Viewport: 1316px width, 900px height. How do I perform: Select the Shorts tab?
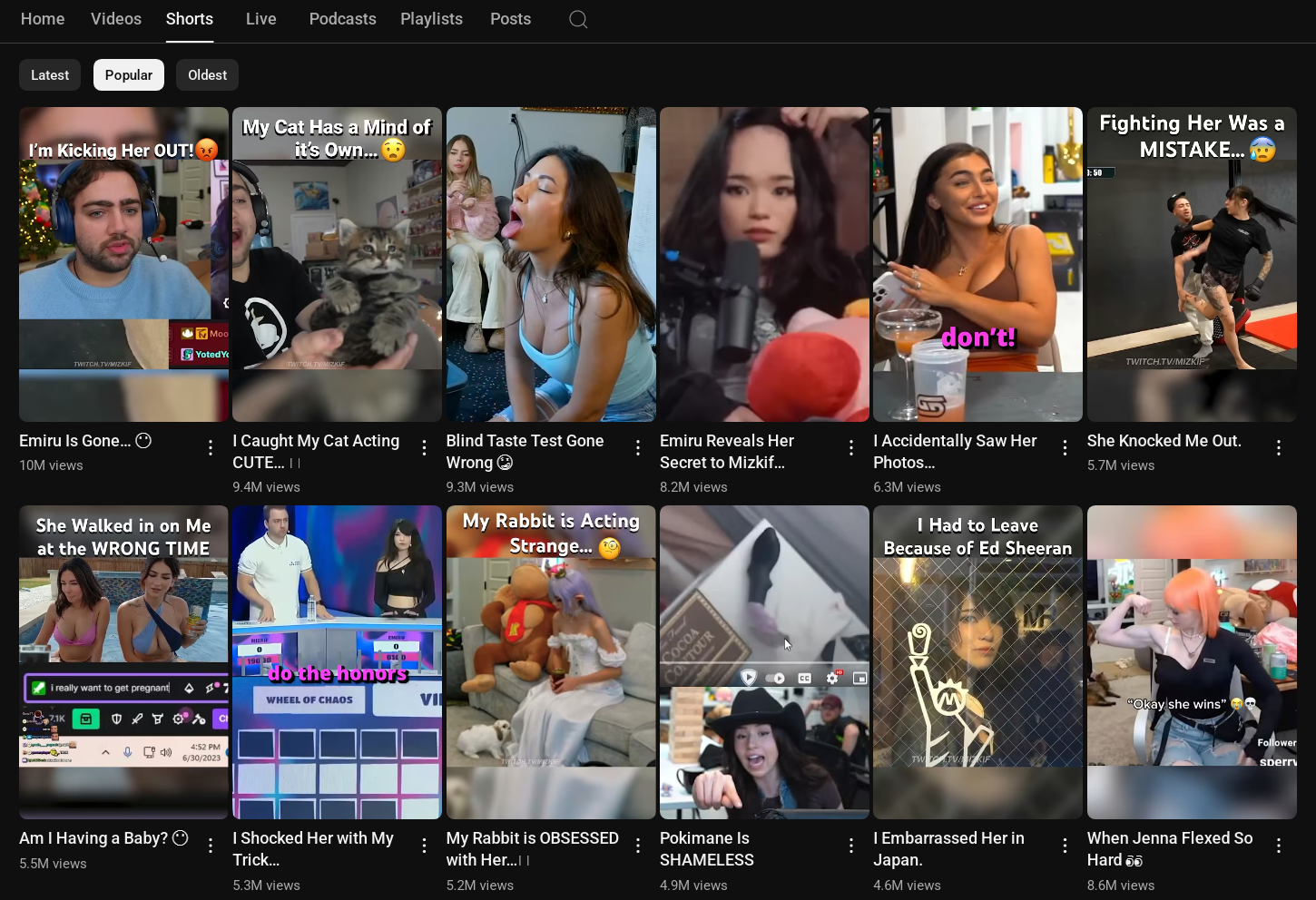190,19
